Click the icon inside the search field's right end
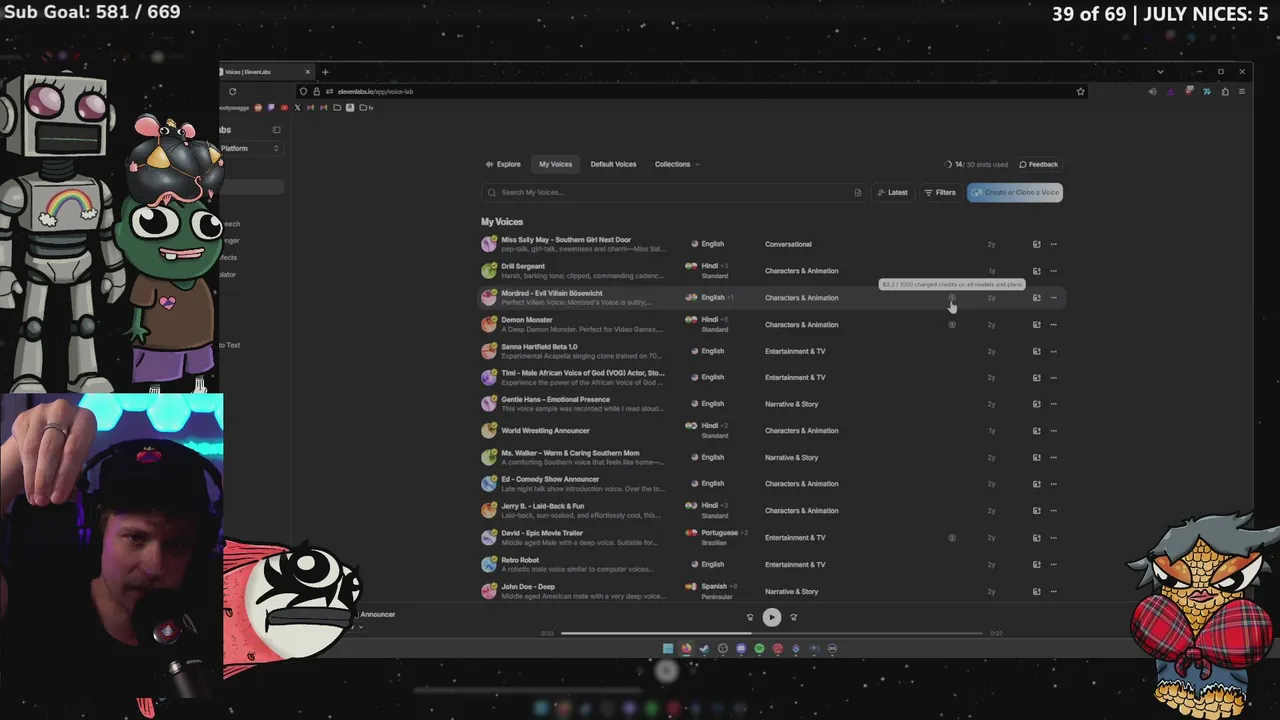The image size is (1280, 720). coord(857,192)
